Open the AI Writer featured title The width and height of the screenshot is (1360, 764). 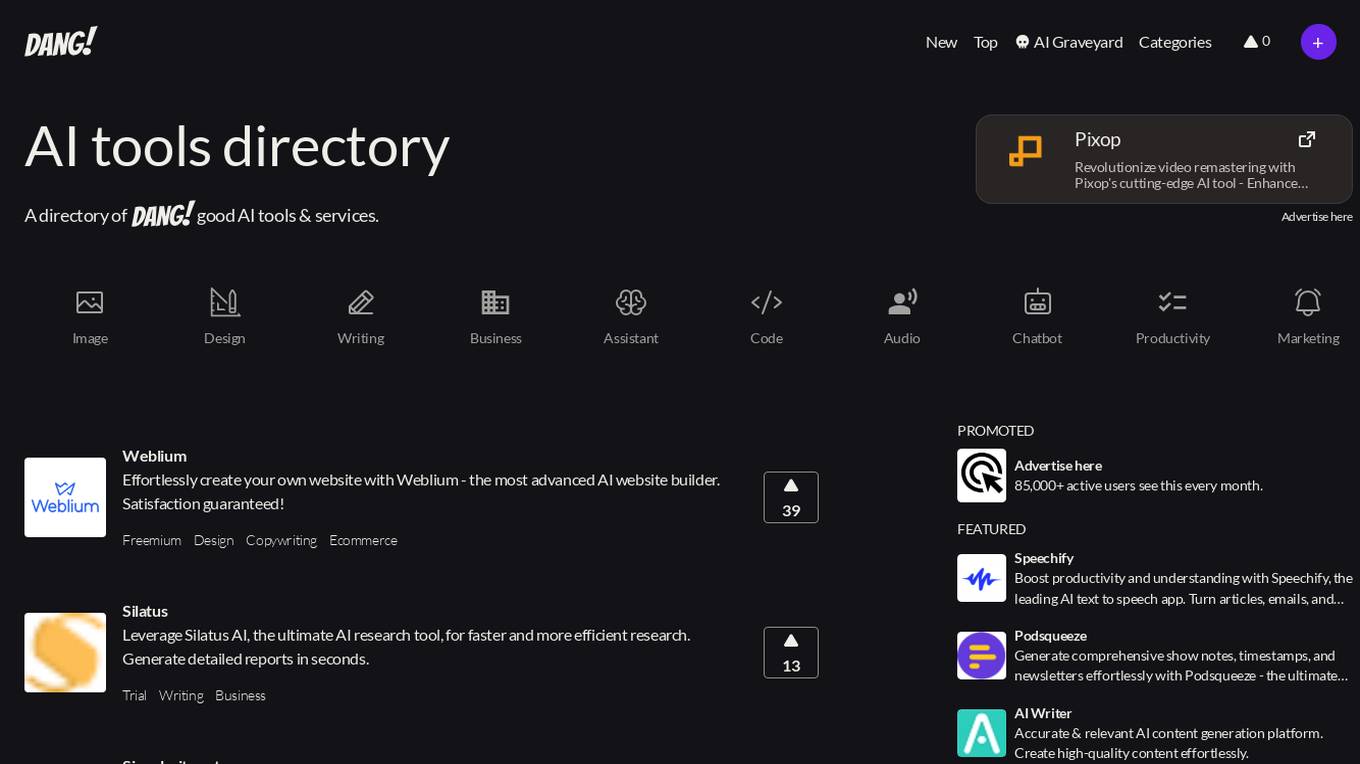point(1043,713)
